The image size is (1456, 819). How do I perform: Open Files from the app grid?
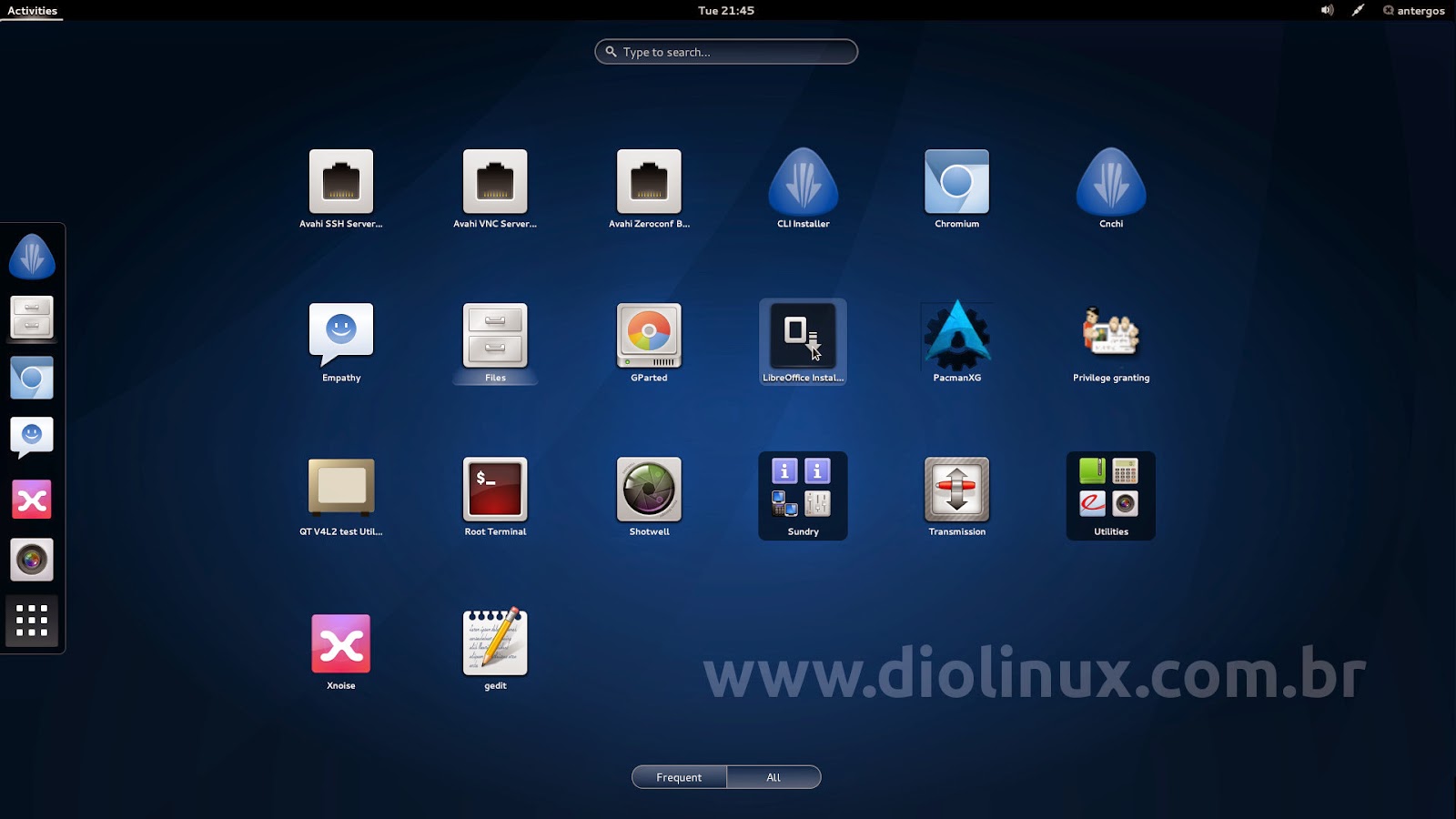[495, 343]
